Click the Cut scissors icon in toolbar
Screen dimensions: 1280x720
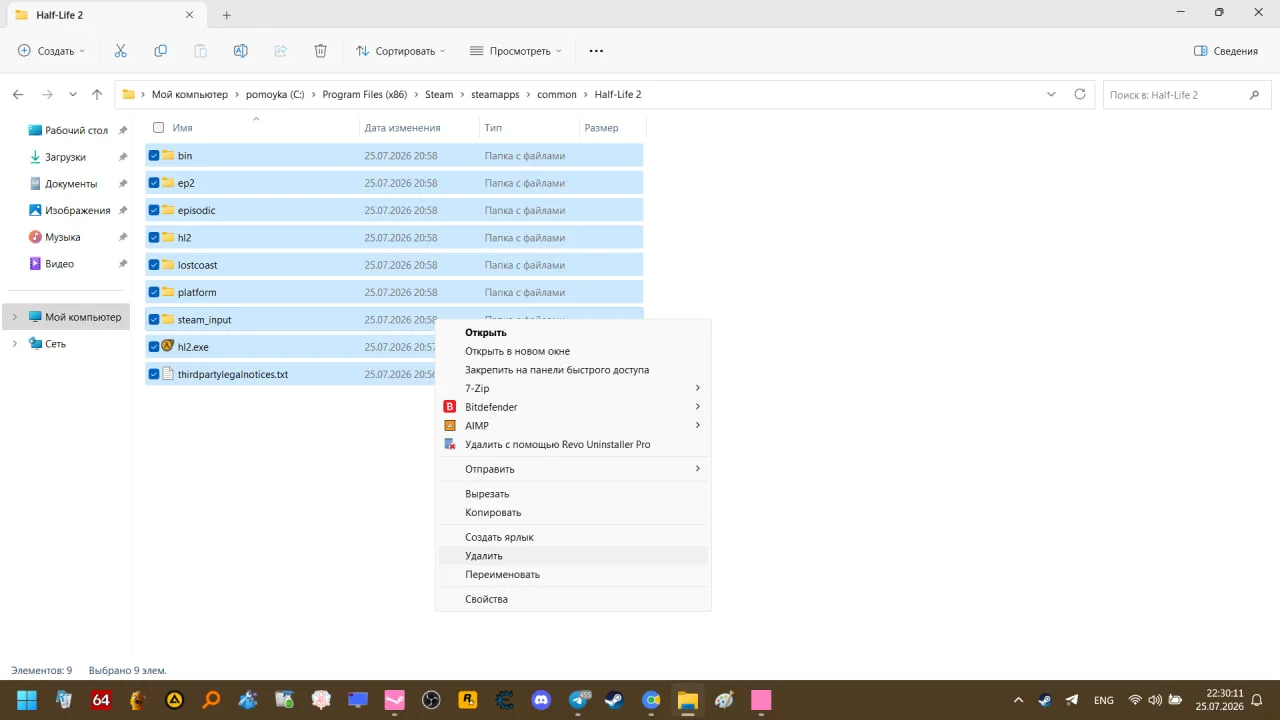[121, 51]
